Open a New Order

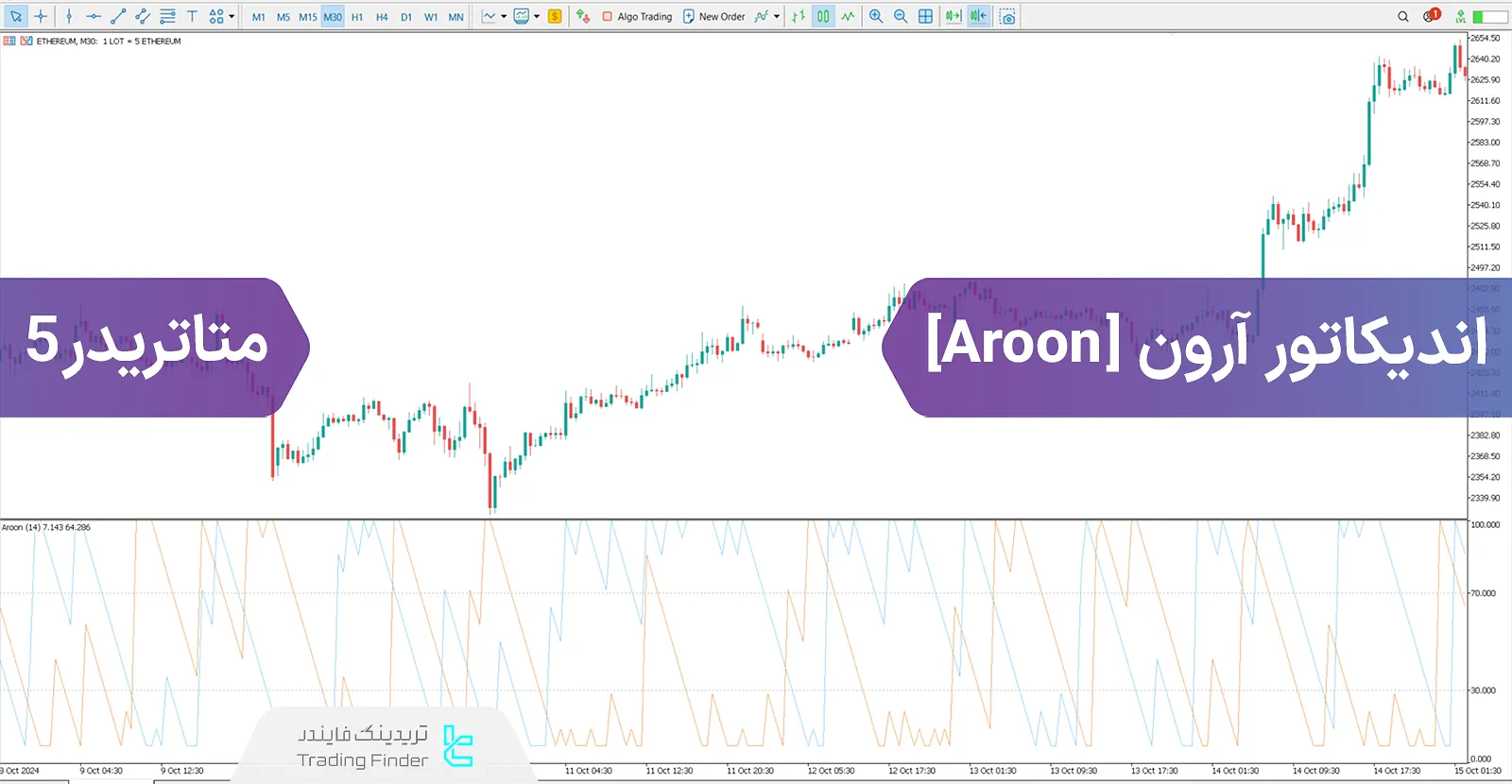coord(714,16)
